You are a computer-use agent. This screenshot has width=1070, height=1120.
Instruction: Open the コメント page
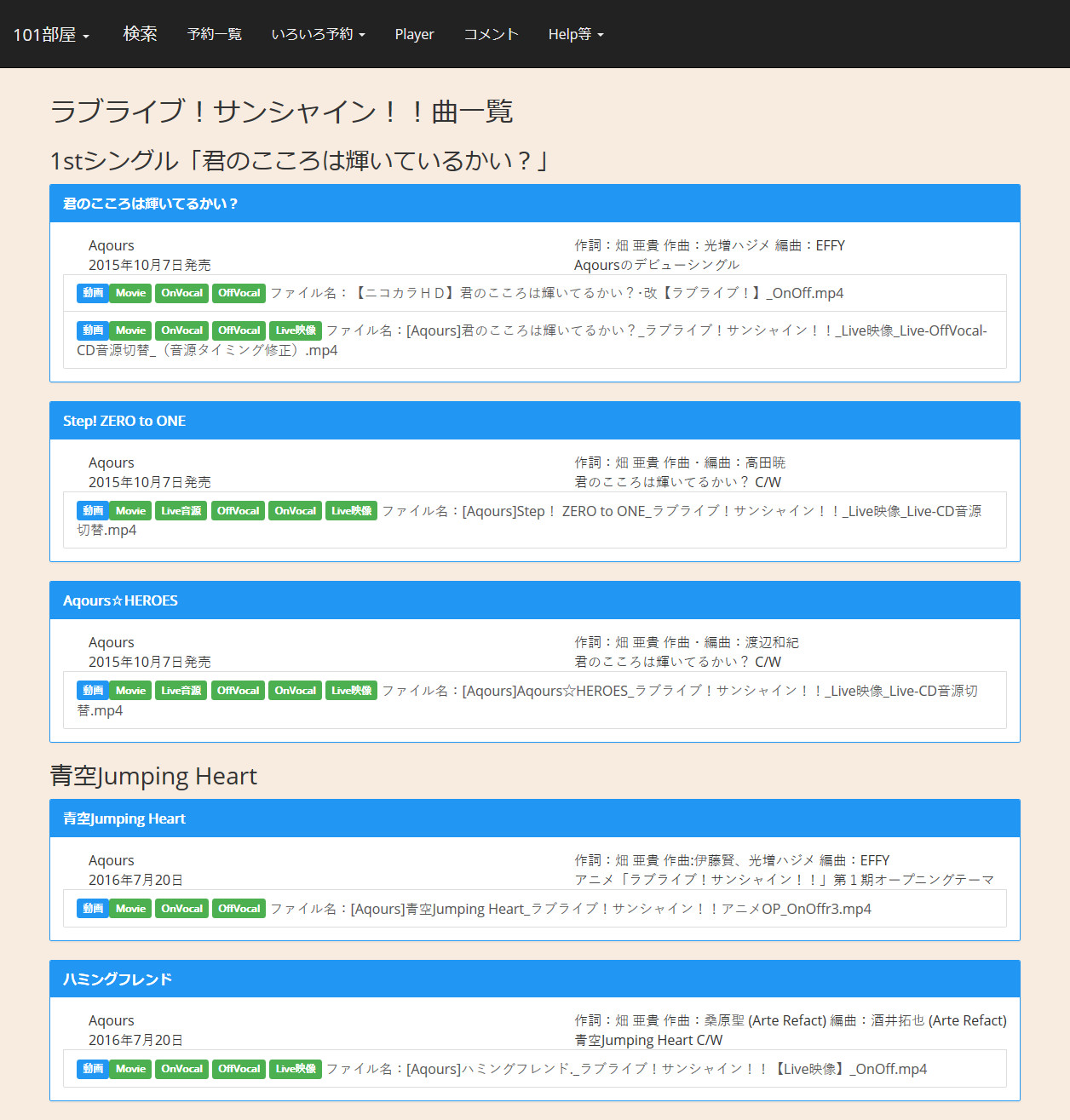coord(491,34)
